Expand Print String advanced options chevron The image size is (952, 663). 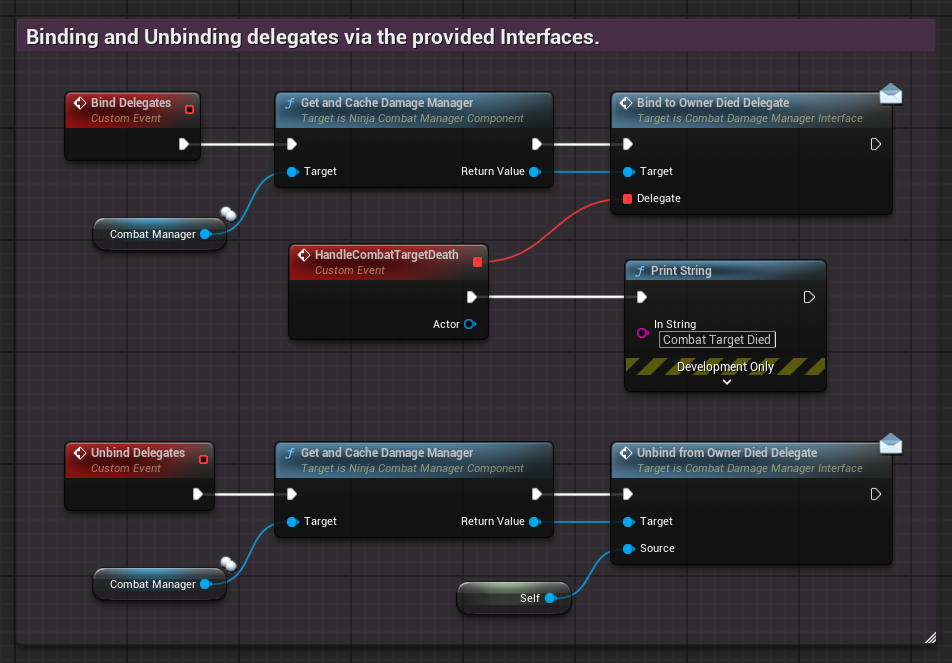727,382
